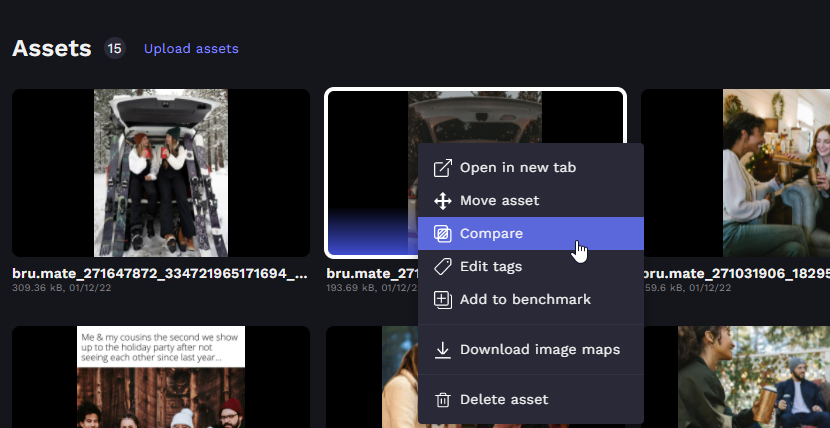Select "Delete asset" menu entry

[531, 399]
